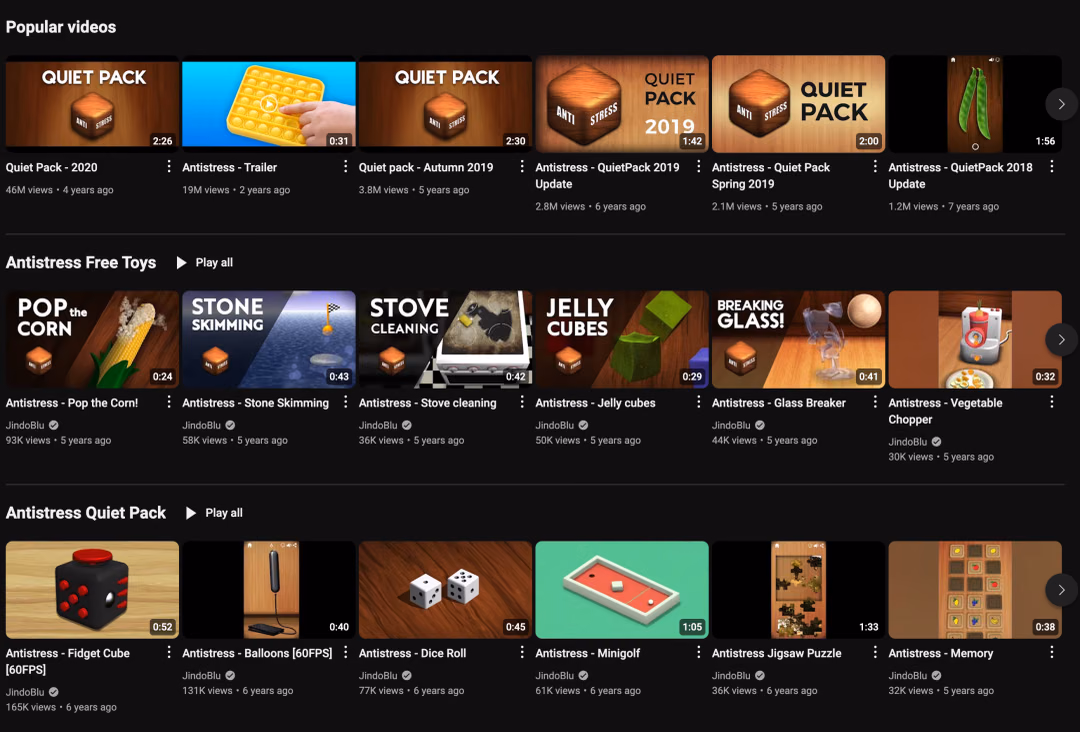Open the Breaking Glass video thumbnail
The height and width of the screenshot is (732, 1080).
point(798,339)
